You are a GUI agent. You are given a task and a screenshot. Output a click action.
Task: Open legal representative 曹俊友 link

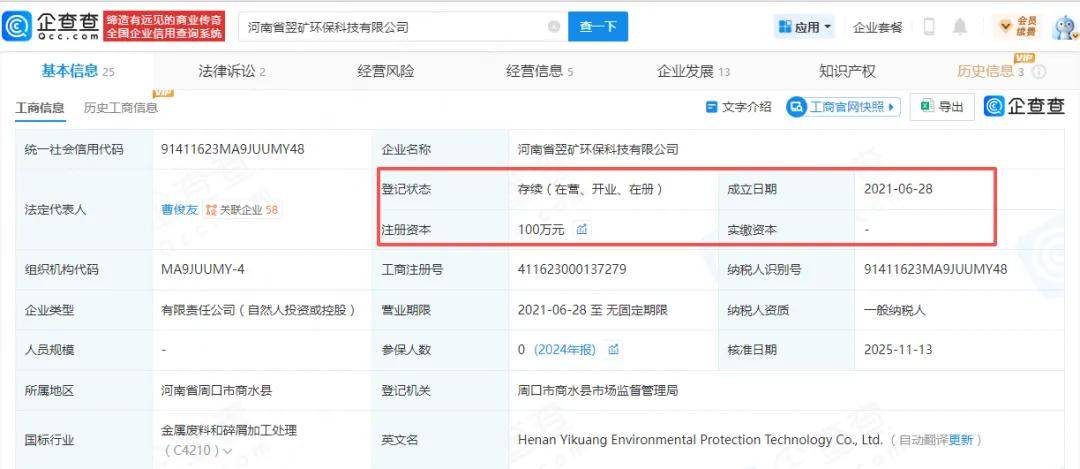click(x=180, y=210)
